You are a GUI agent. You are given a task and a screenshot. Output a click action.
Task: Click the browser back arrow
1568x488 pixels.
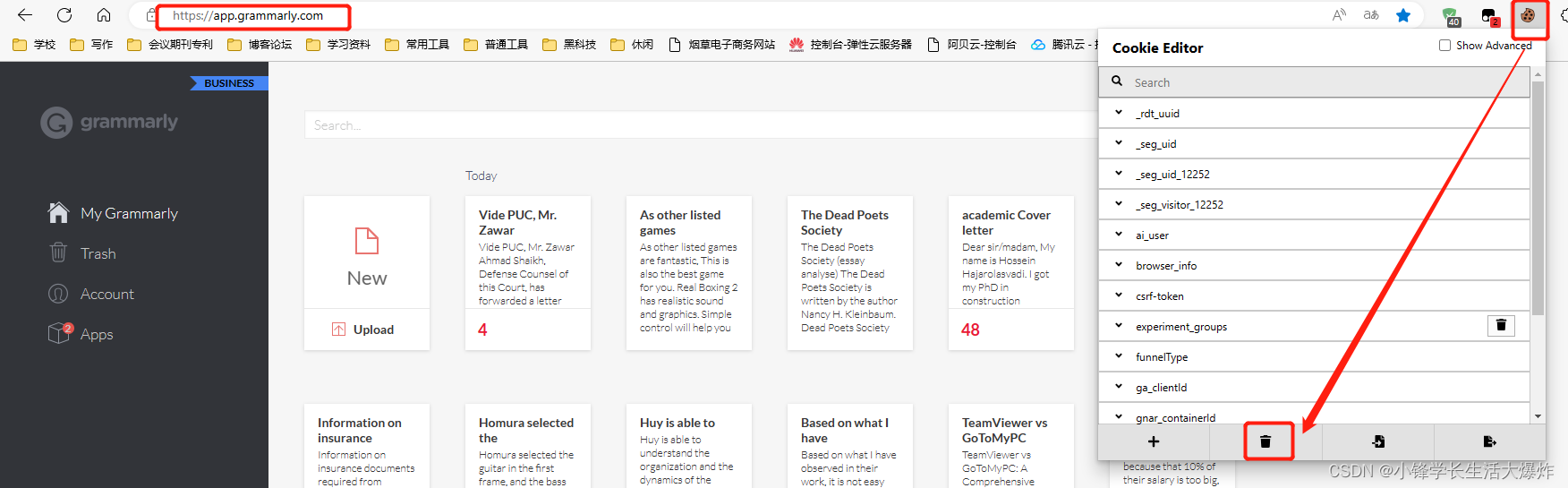pos(25,15)
